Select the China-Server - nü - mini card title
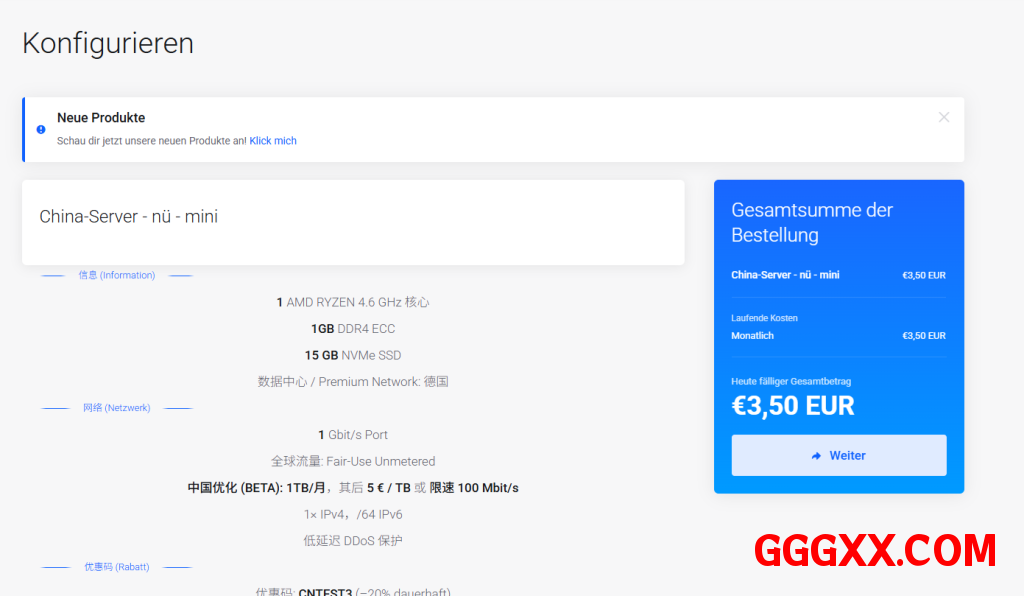1024x596 pixels. [x=129, y=216]
